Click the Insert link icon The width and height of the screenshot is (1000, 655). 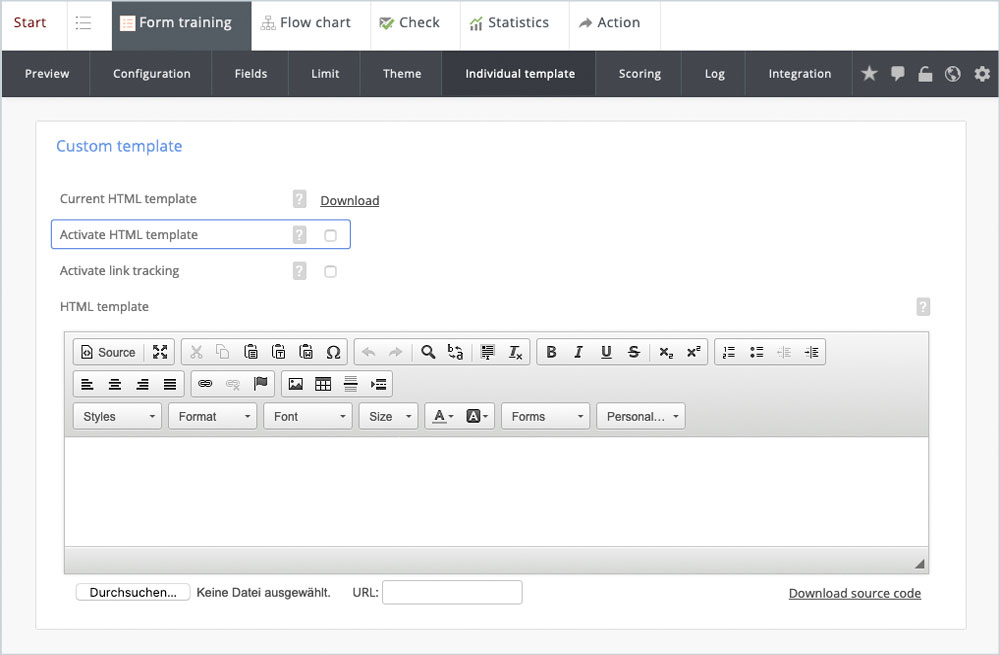[x=205, y=384]
